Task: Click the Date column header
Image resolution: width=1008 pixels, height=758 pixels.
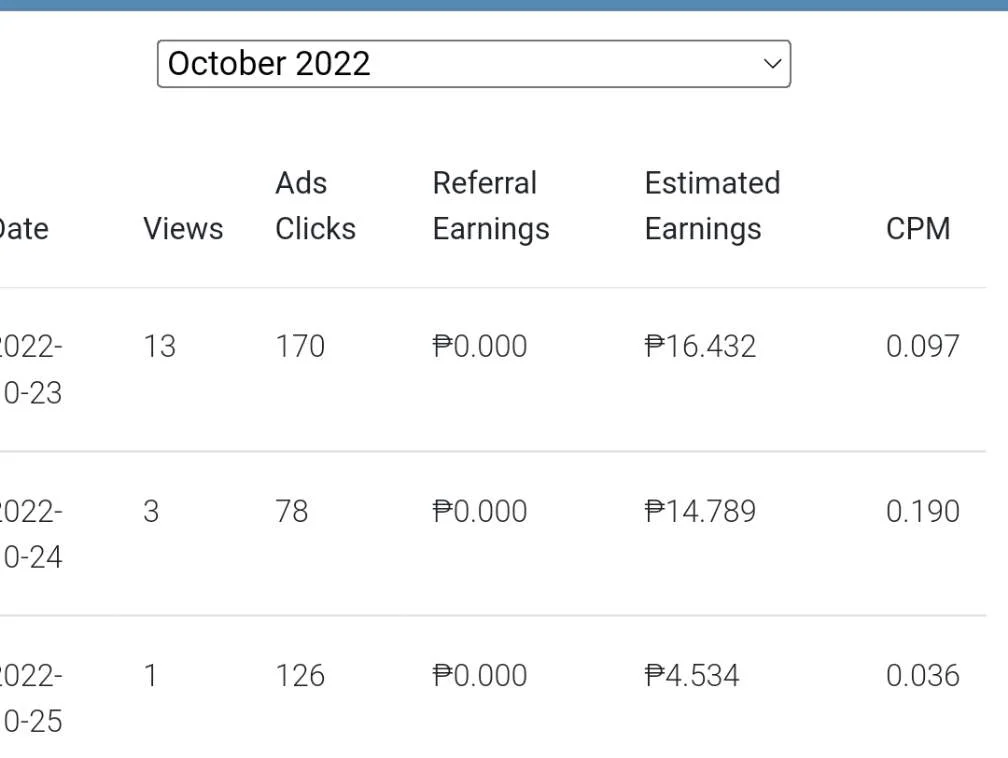Action: tap(24, 229)
